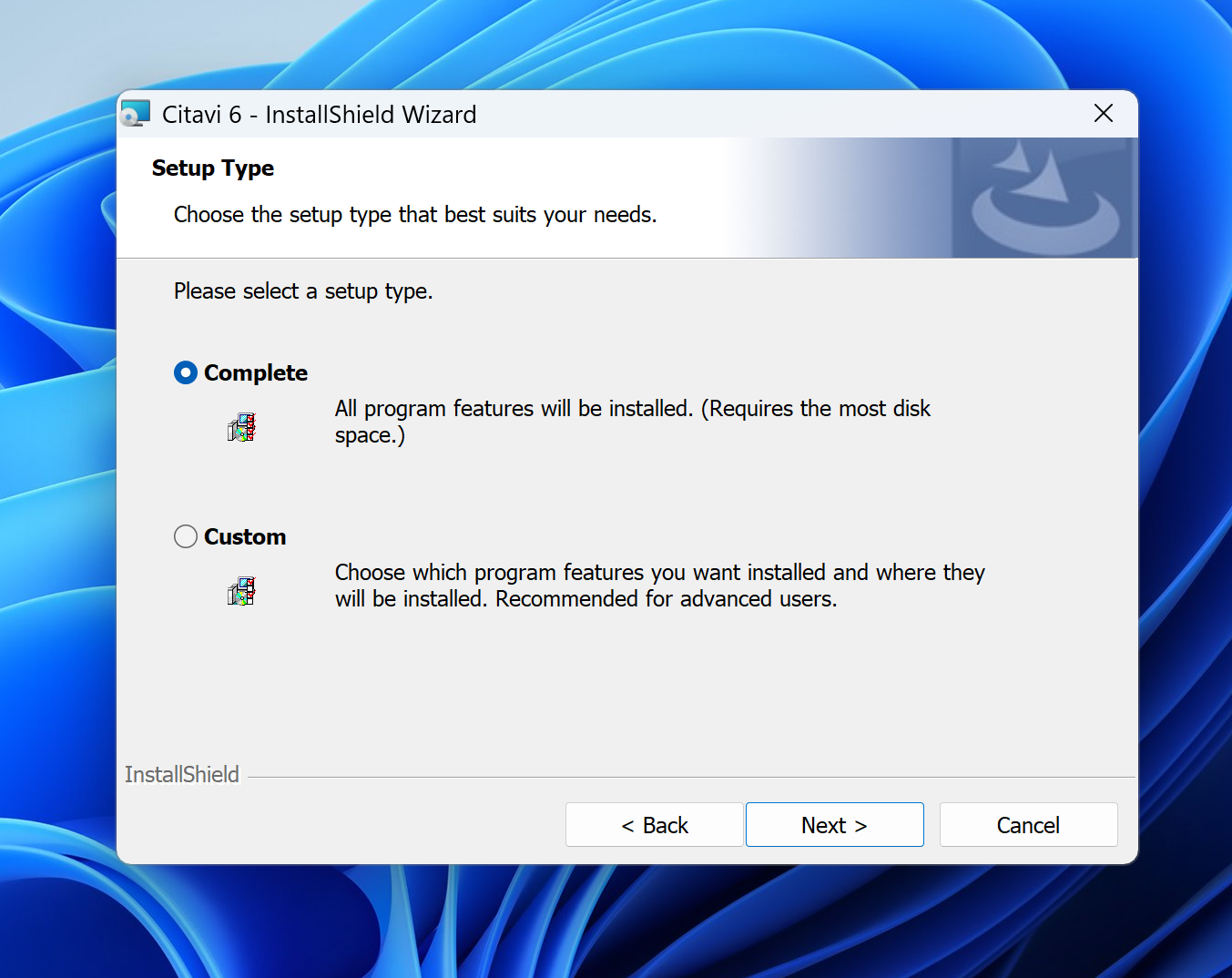Click the setup icon under Custom

coord(241,591)
